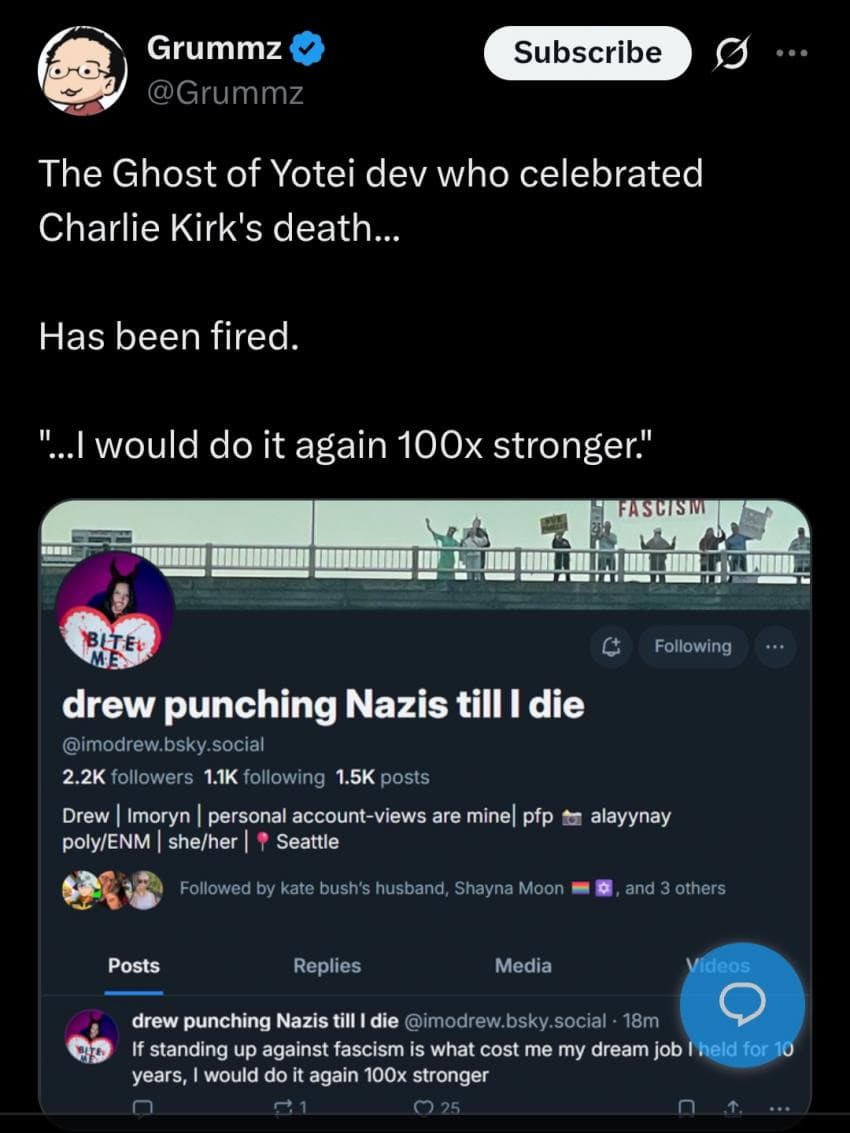Select the Posts tab

[x=134, y=965]
